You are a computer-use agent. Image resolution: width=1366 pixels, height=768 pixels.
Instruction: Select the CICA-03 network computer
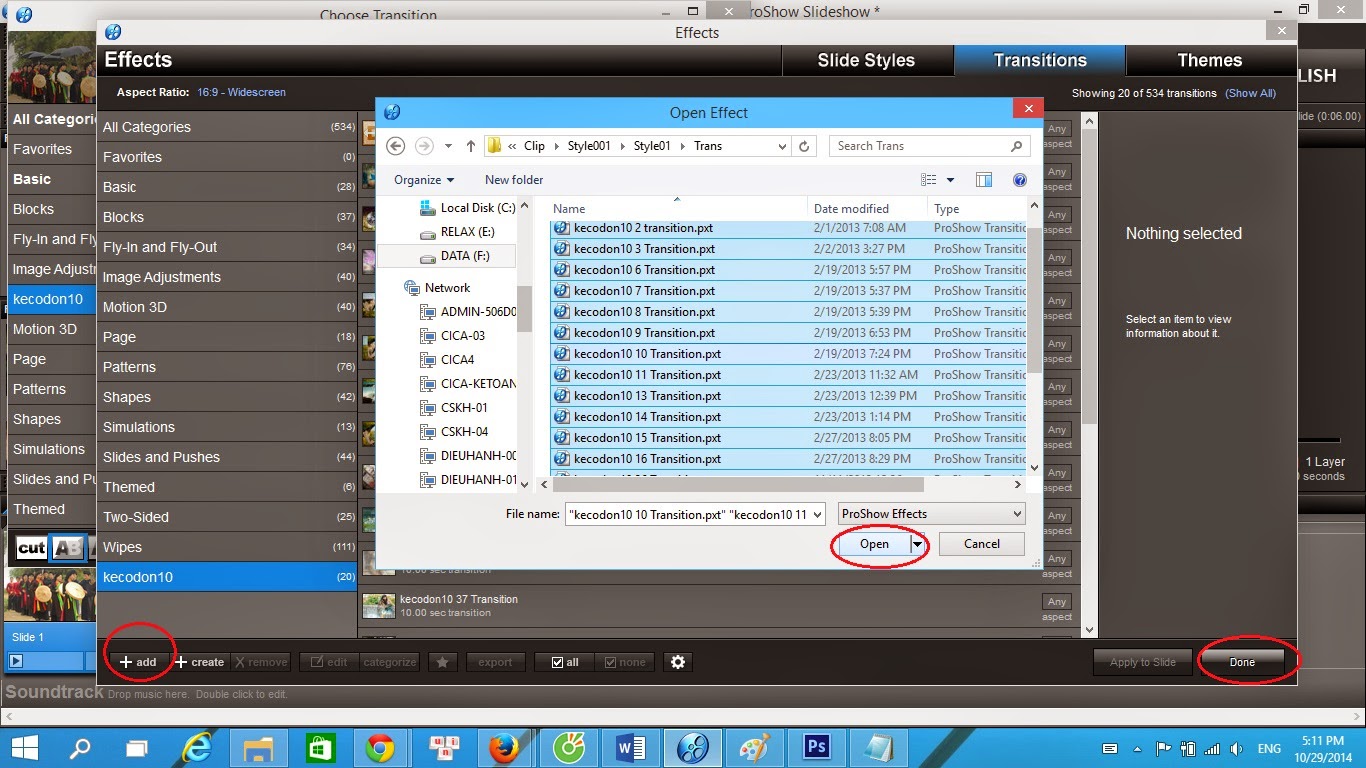point(452,336)
